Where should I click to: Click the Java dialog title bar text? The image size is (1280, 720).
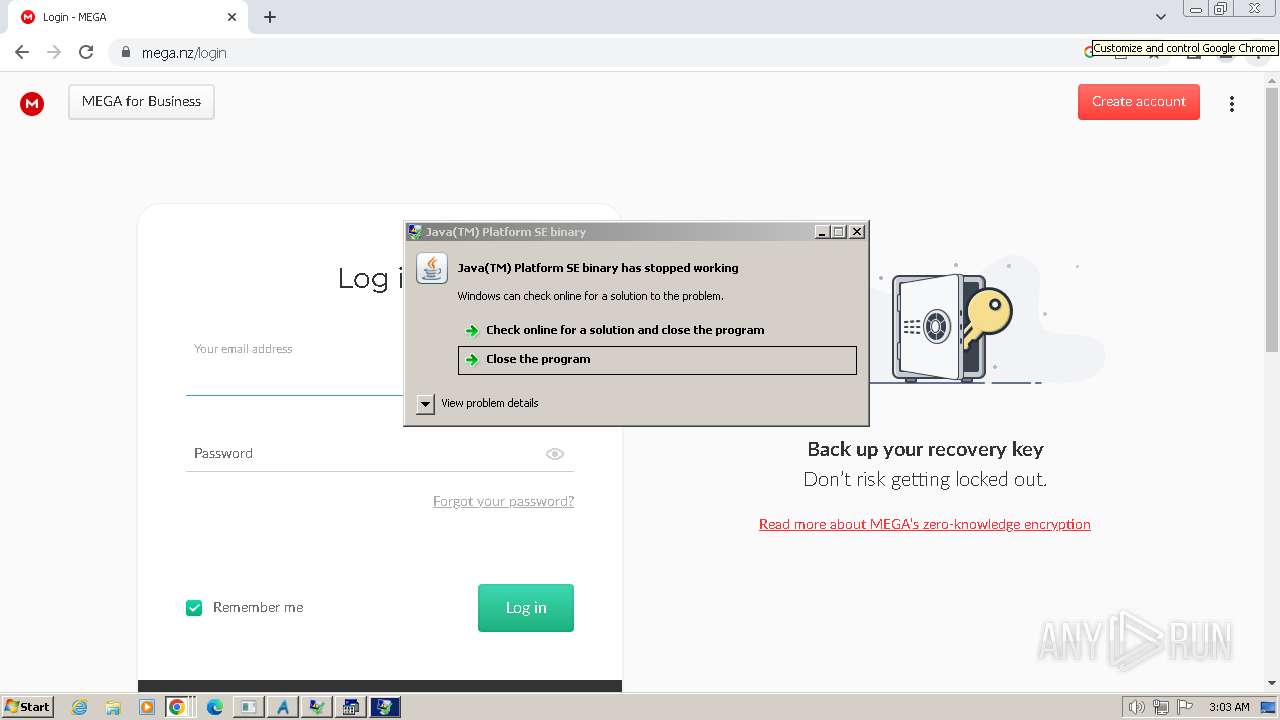coord(506,232)
